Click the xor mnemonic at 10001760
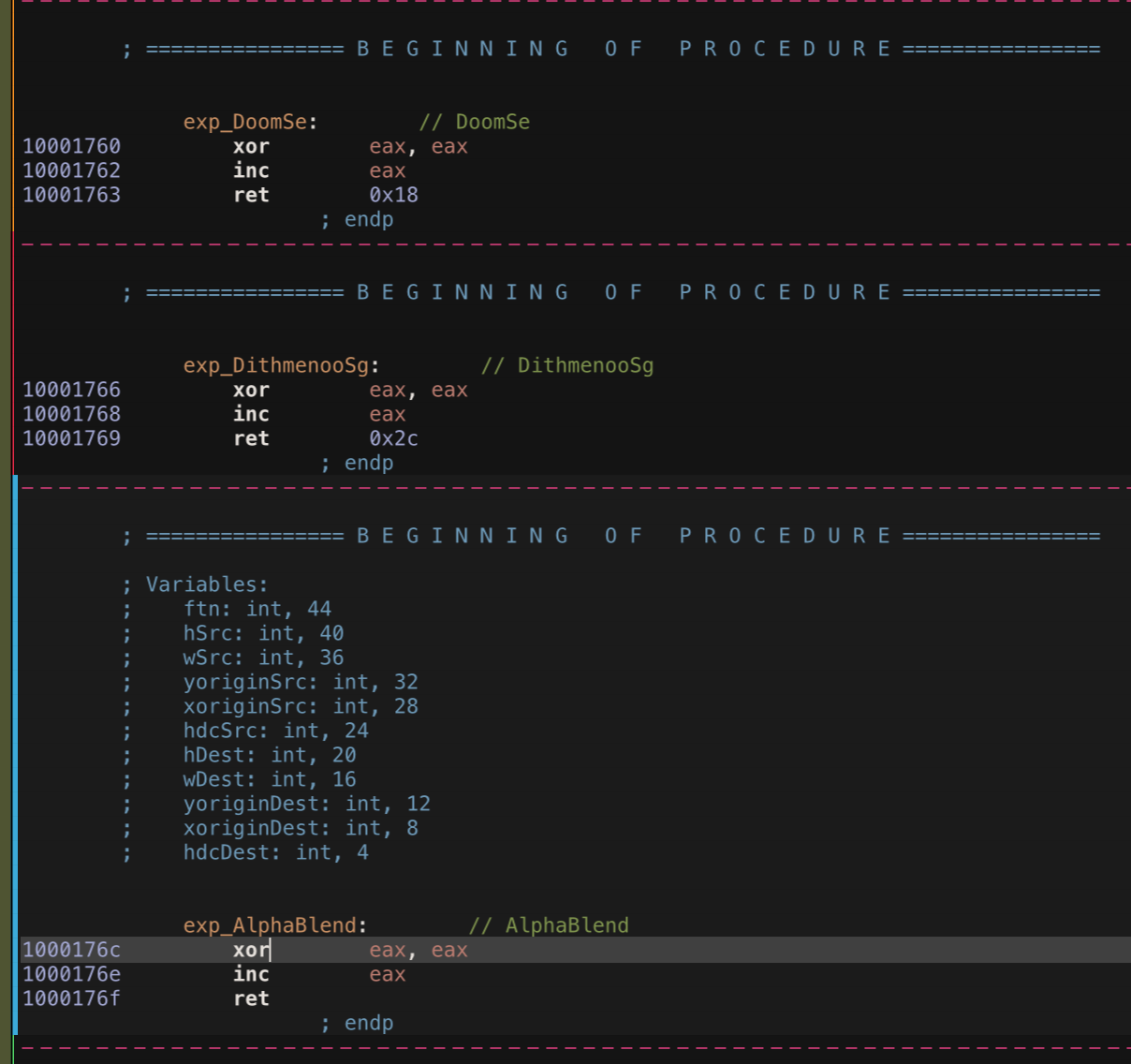Screen dimensions: 1131x1064 (251, 146)
